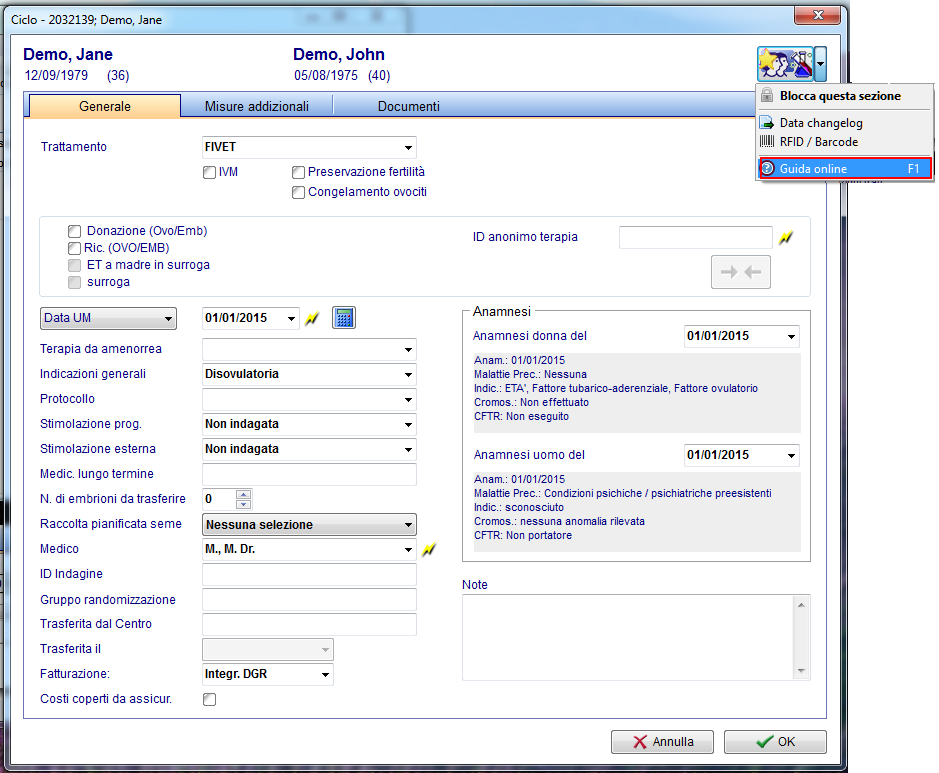Enable the Congelamento ovociti checkbox
The width and height of the screenshot is (939, 773).
tap(298, 192)
